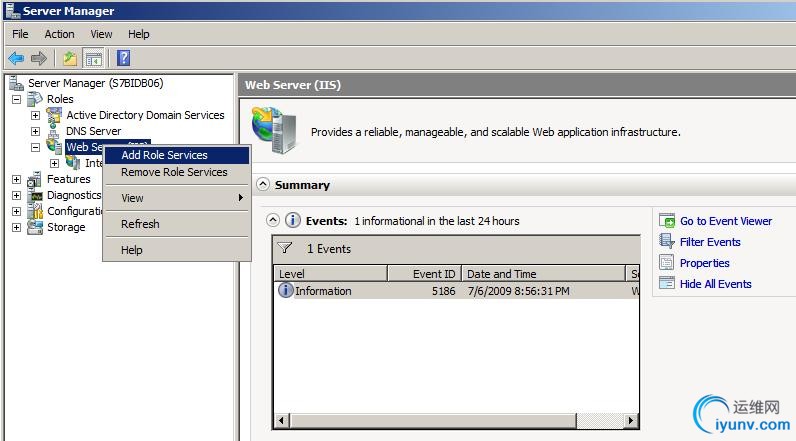
Task: Click the info icon next to Events heading
Action: point(292,220)
